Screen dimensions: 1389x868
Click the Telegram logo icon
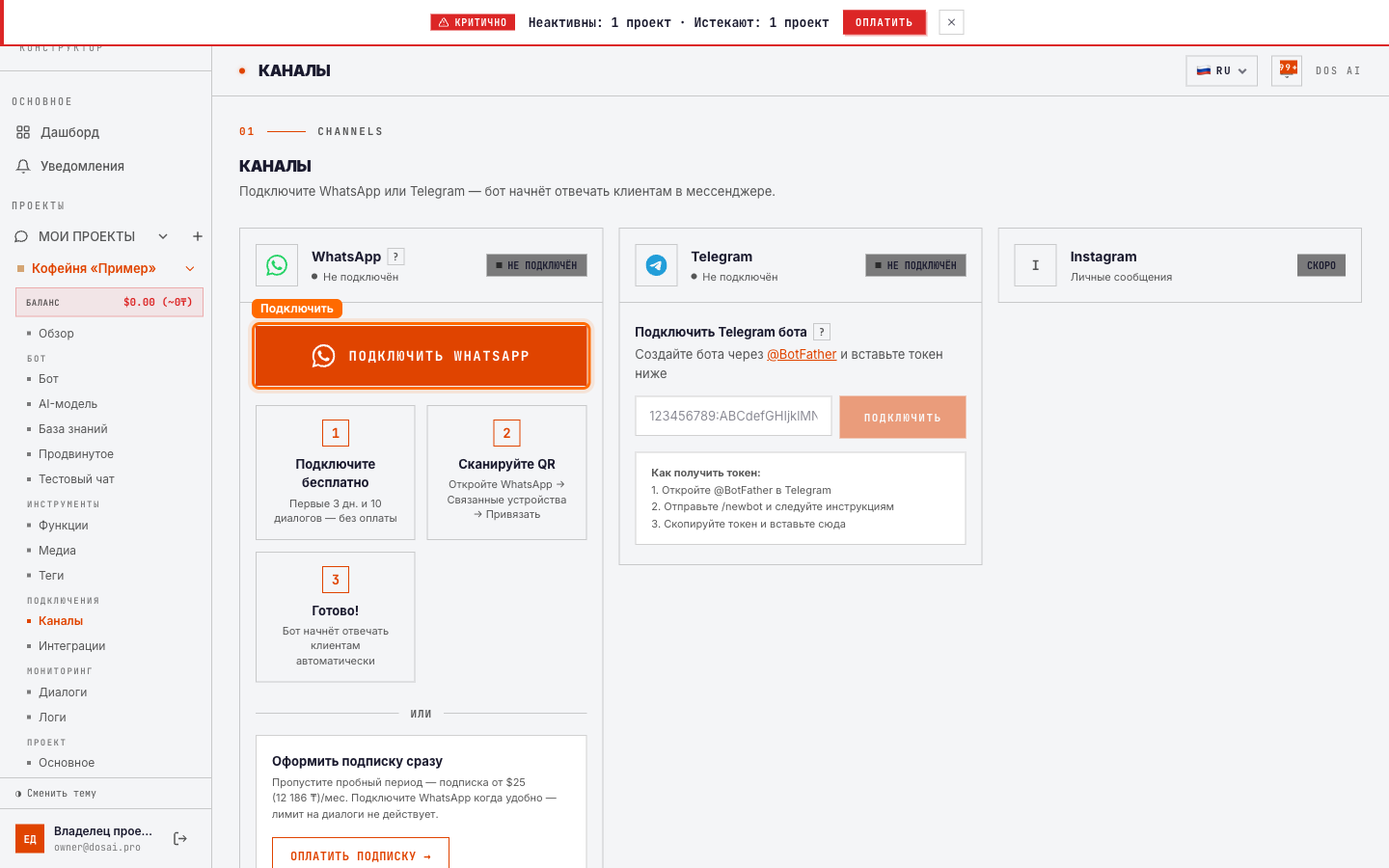coord(656,265)
